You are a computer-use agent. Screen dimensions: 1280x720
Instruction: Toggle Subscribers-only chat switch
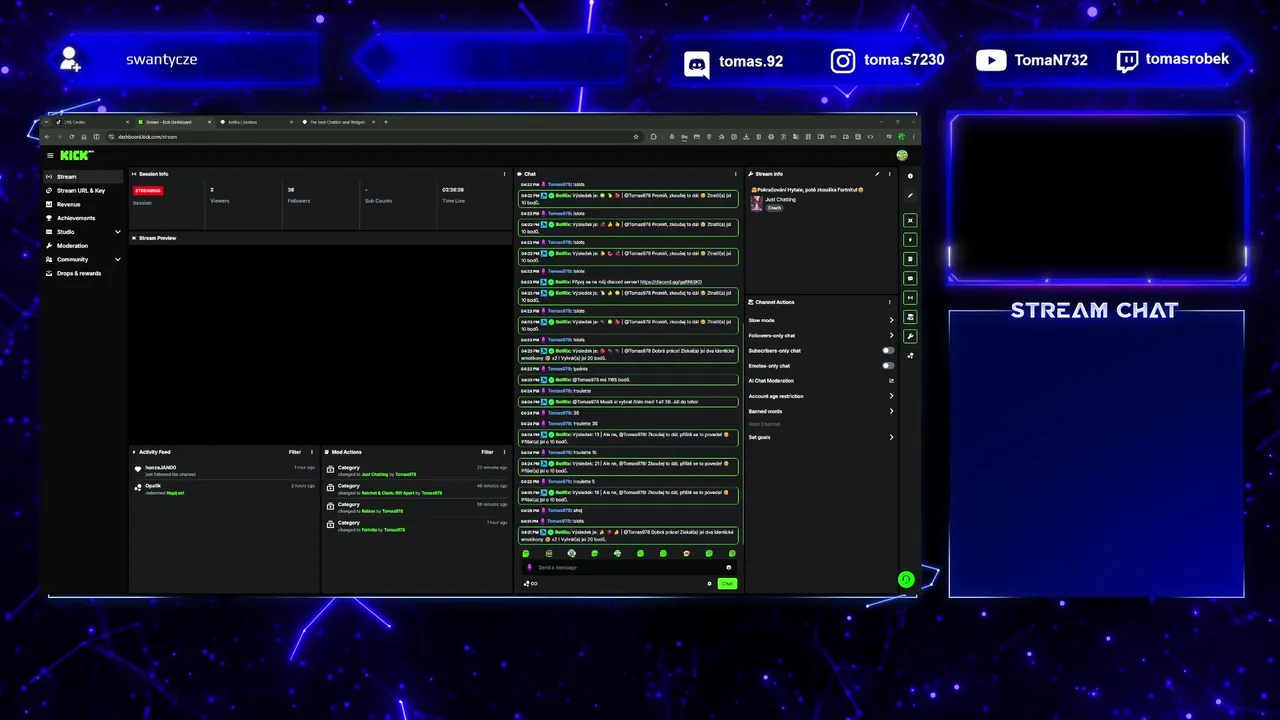coord(888,351)
